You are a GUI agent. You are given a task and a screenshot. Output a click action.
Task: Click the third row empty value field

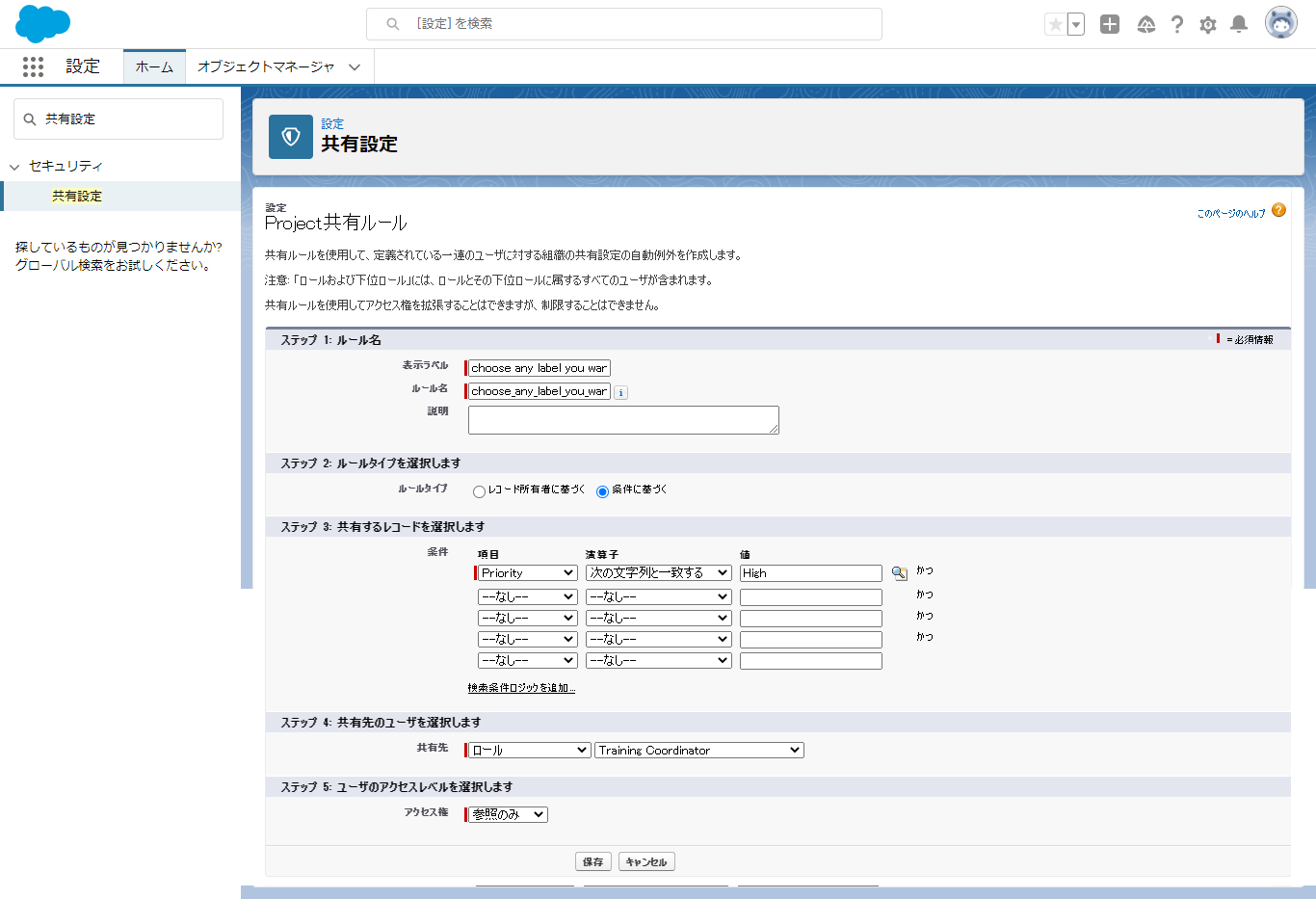(x=811, y=619)
